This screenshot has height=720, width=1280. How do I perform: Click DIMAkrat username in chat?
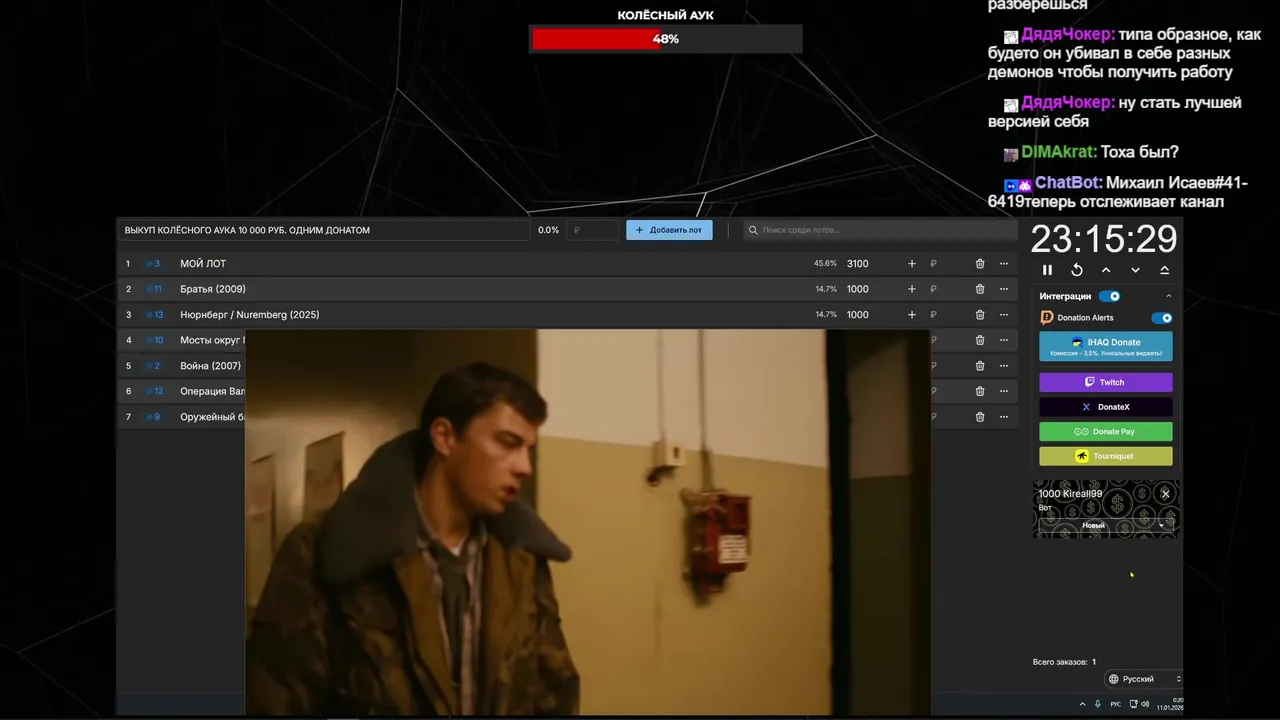click(1059, 152)
